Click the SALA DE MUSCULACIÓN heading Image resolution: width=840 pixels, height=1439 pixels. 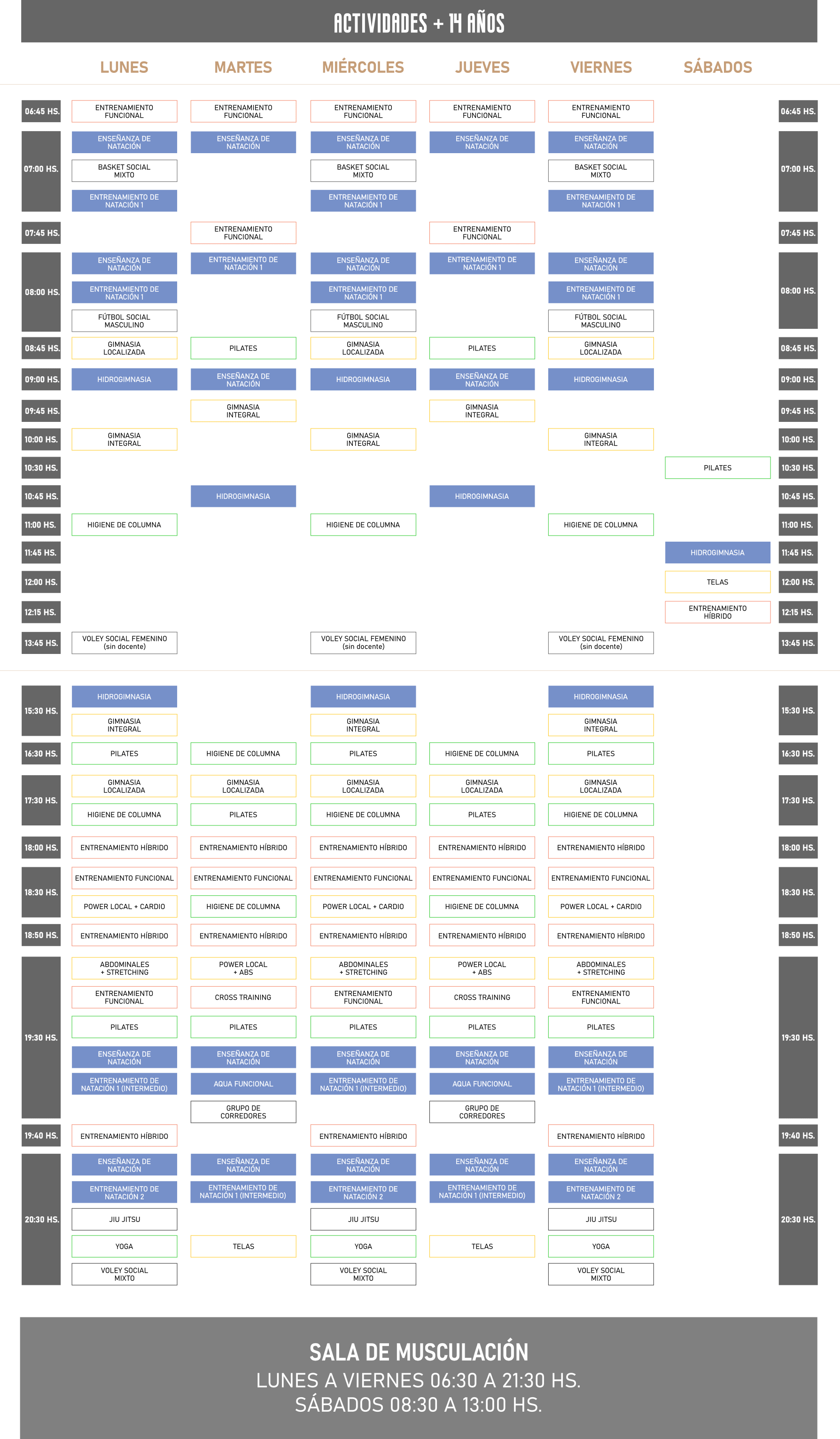(419, 1352)
